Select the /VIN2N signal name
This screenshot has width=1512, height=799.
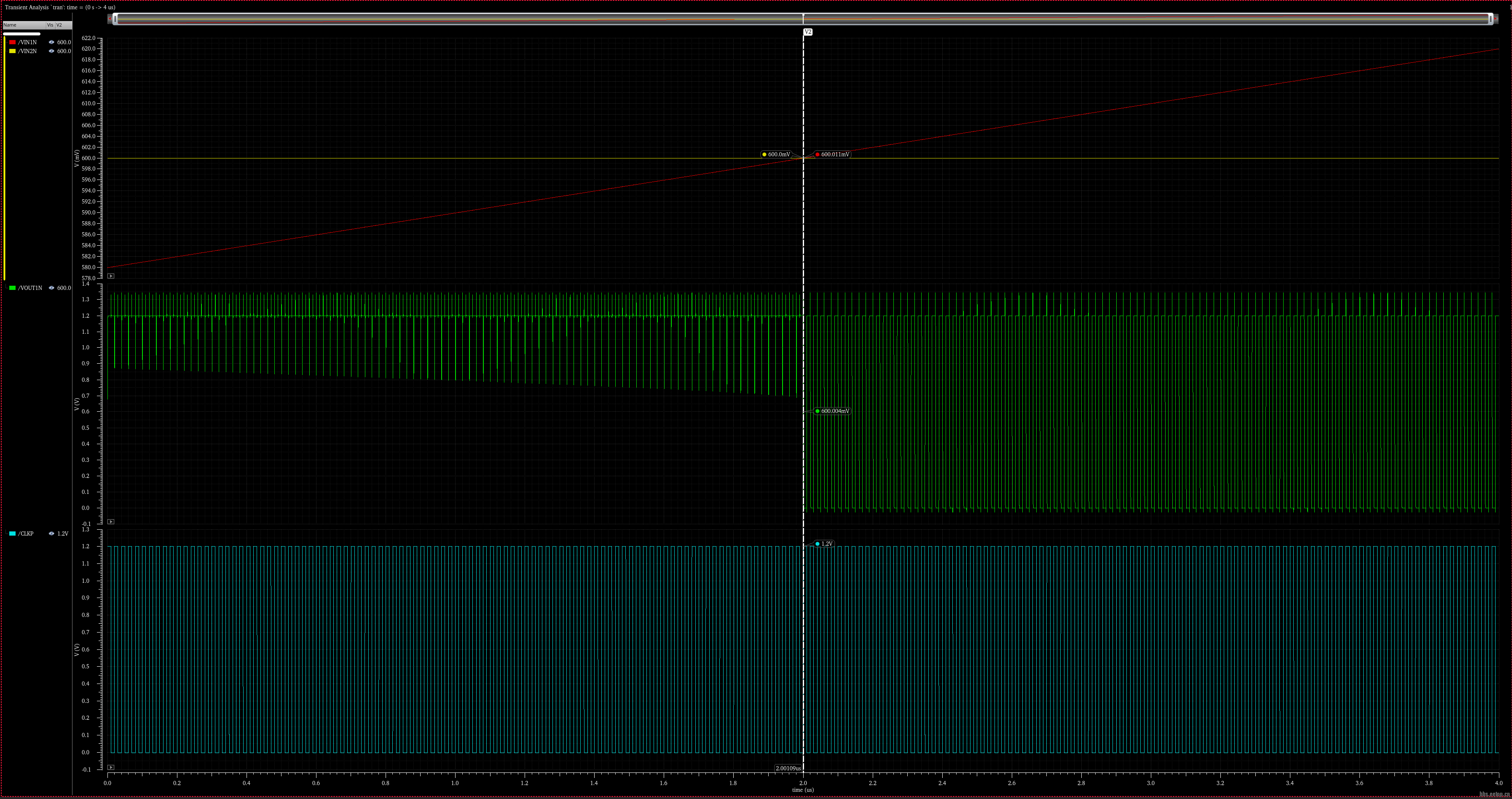click(27, 51)
